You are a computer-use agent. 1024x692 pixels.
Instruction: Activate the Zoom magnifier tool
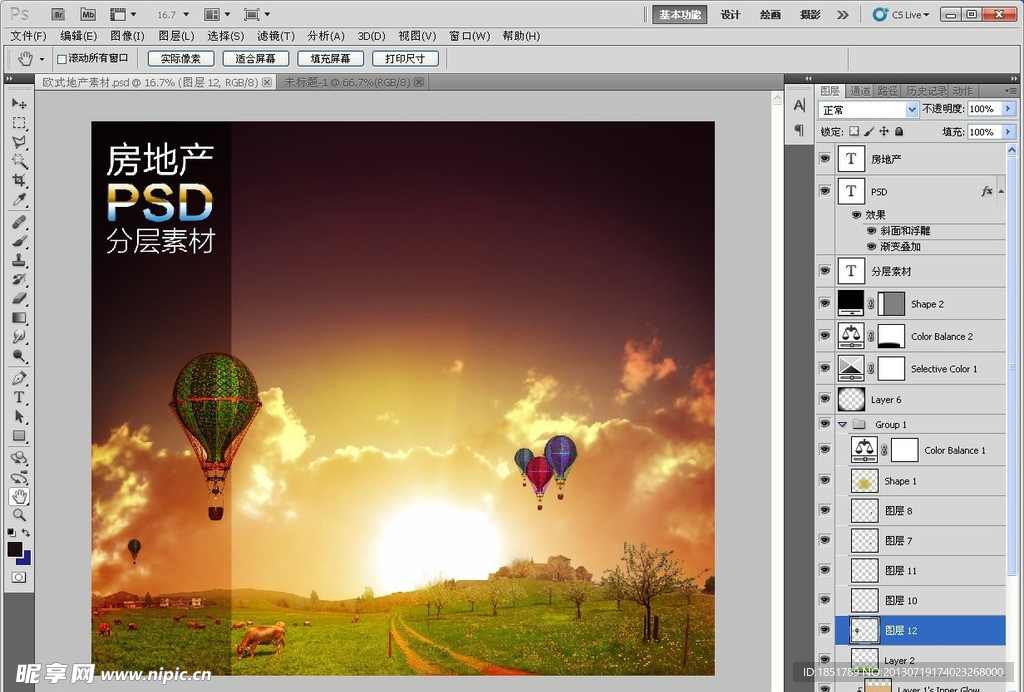(19, 515)
